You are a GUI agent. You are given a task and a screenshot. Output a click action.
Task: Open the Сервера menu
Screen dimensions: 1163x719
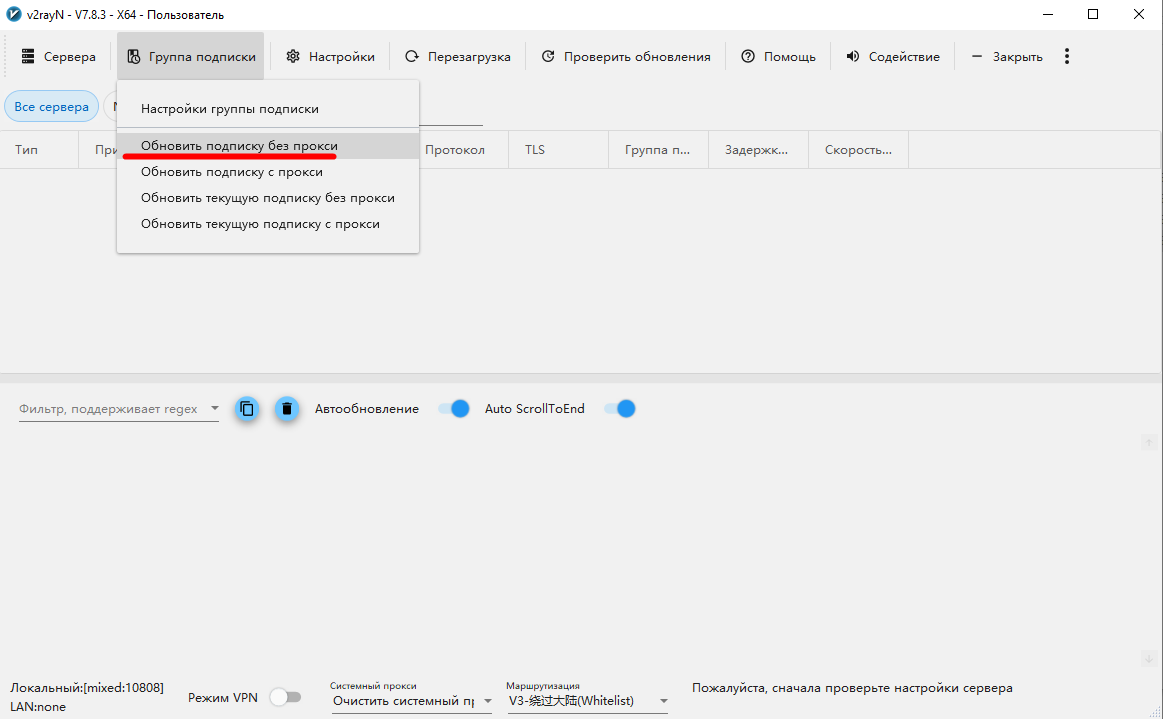(x=59, y=56)
